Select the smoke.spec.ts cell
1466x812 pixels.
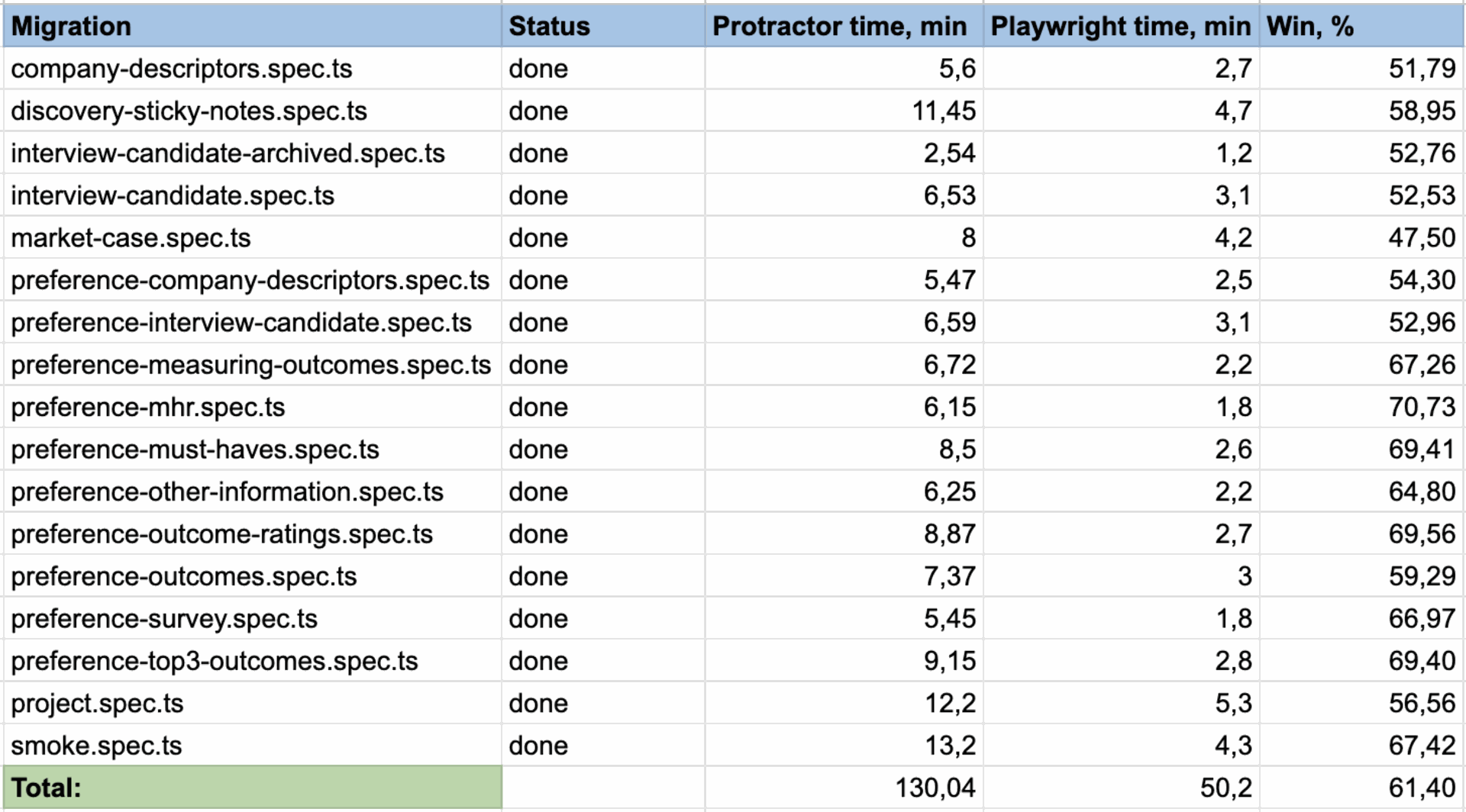[96, 746]
